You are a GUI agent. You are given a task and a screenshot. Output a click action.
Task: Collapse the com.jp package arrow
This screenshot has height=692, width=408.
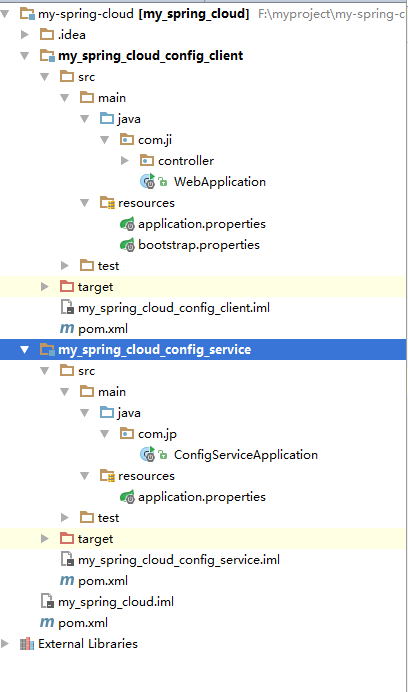point(105,434)
